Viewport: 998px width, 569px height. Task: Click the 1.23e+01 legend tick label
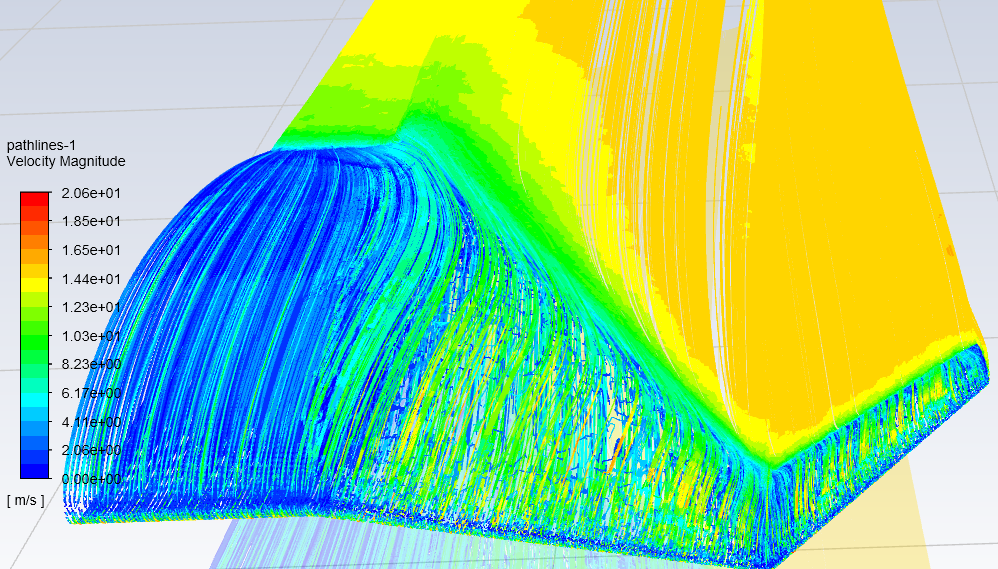pyautogui.click(x=92, y=307)
